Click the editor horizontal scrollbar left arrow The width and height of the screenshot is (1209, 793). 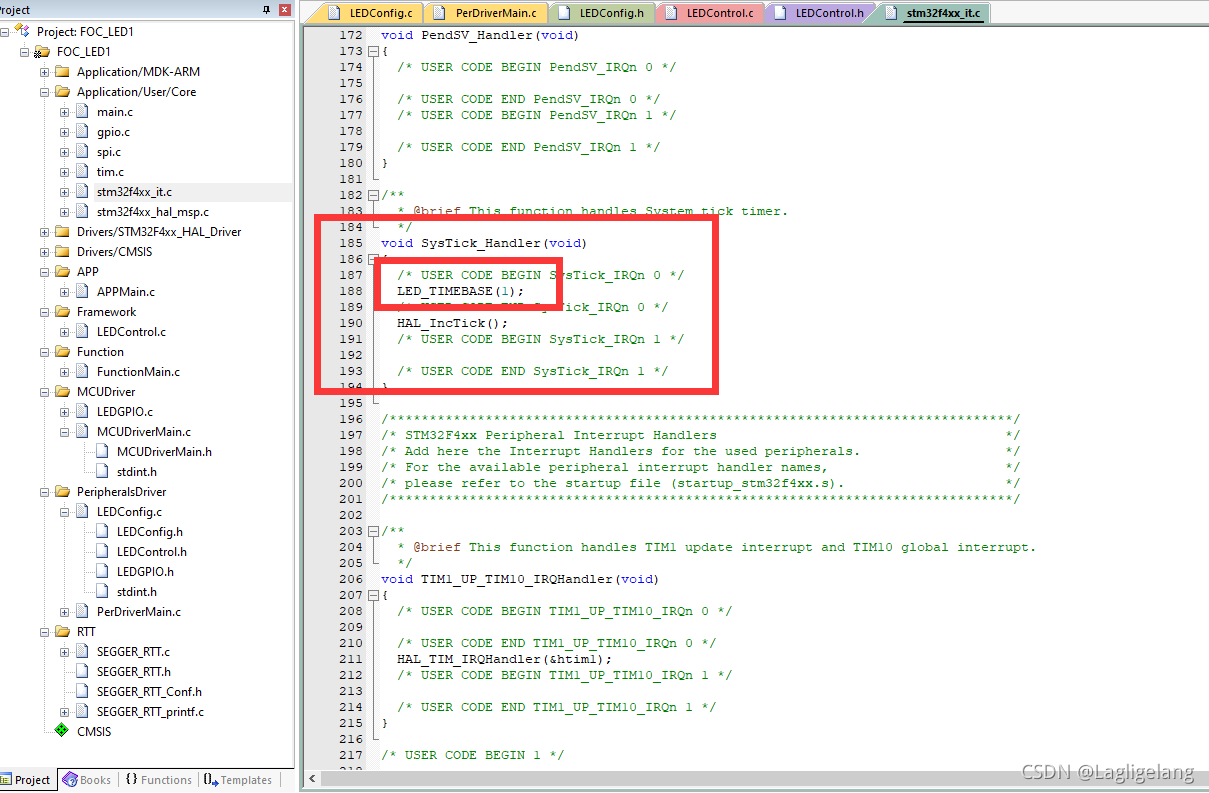coord(313,779)
